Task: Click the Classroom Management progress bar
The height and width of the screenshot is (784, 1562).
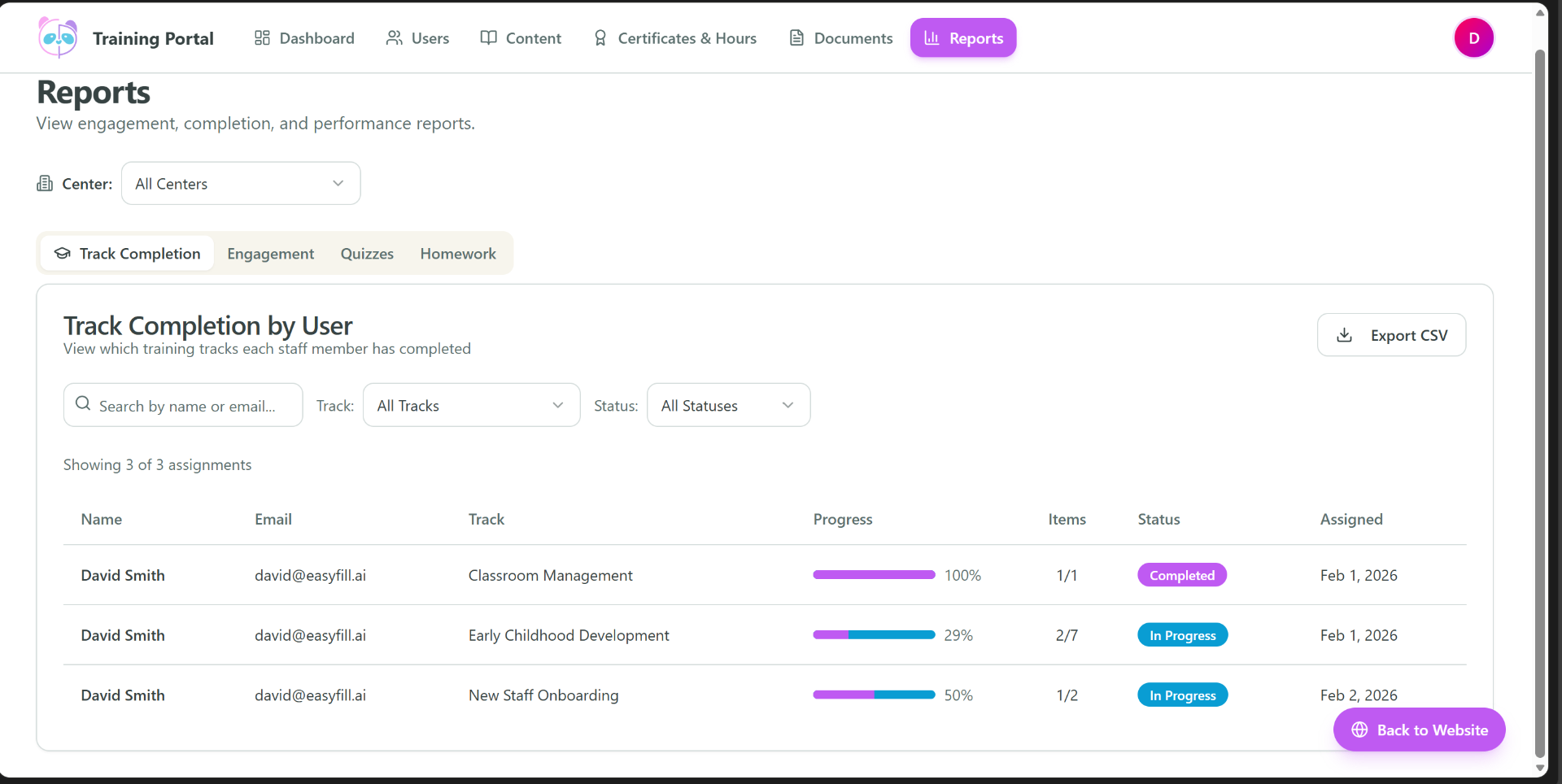Action: [874, 575]
